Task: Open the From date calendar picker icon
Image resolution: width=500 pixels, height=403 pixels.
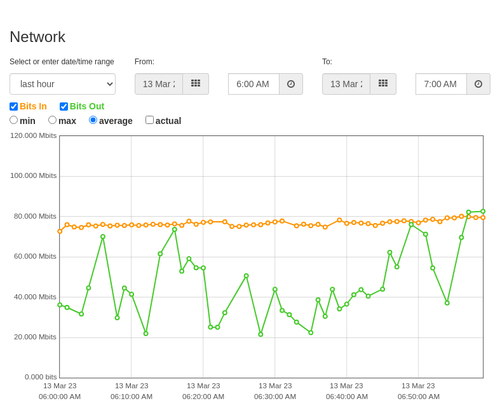Action: (x=196, y=84)
